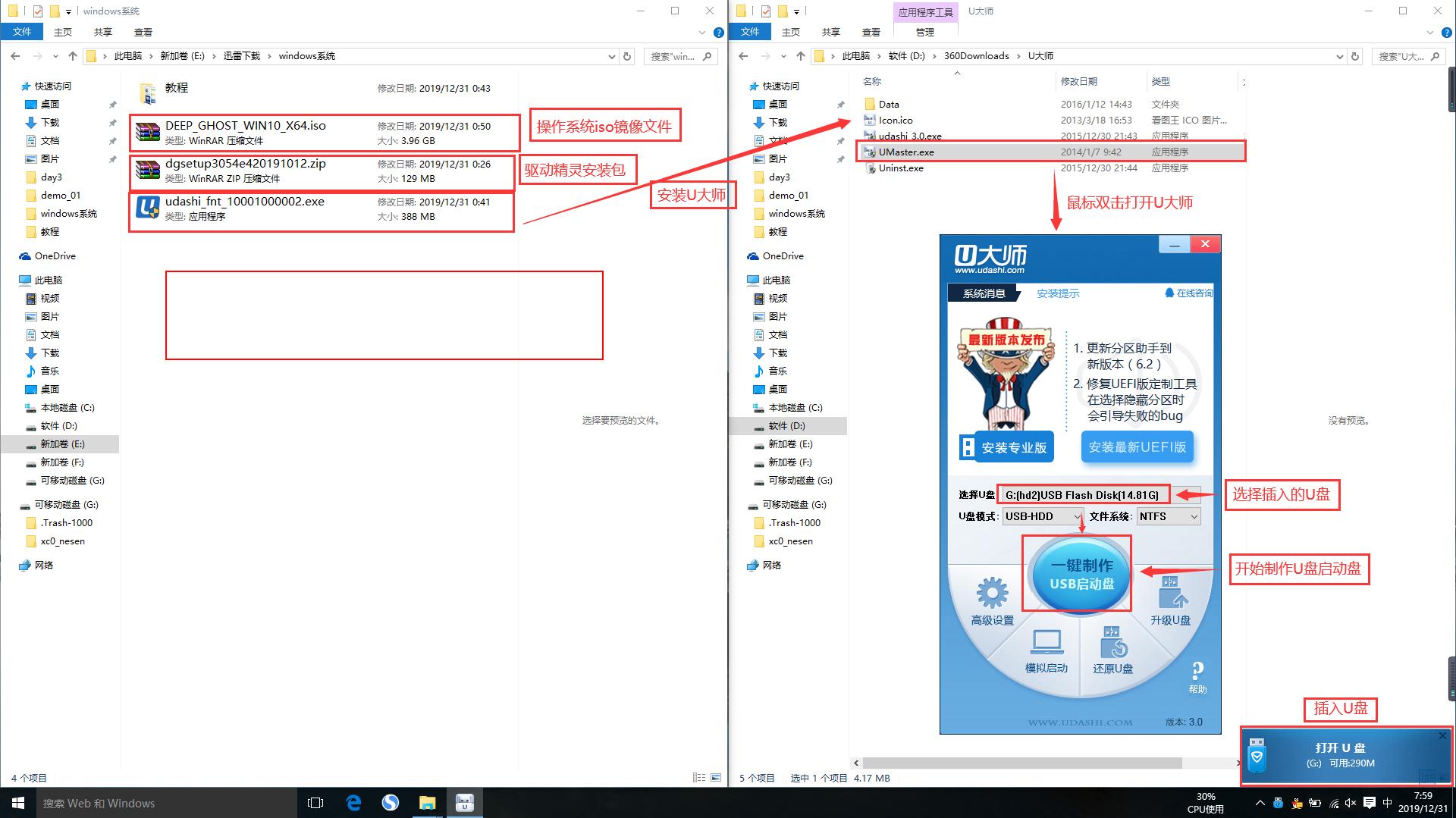Select DEEP_GHOST_WIN10_X64.iso file

[x=324, y=133]
